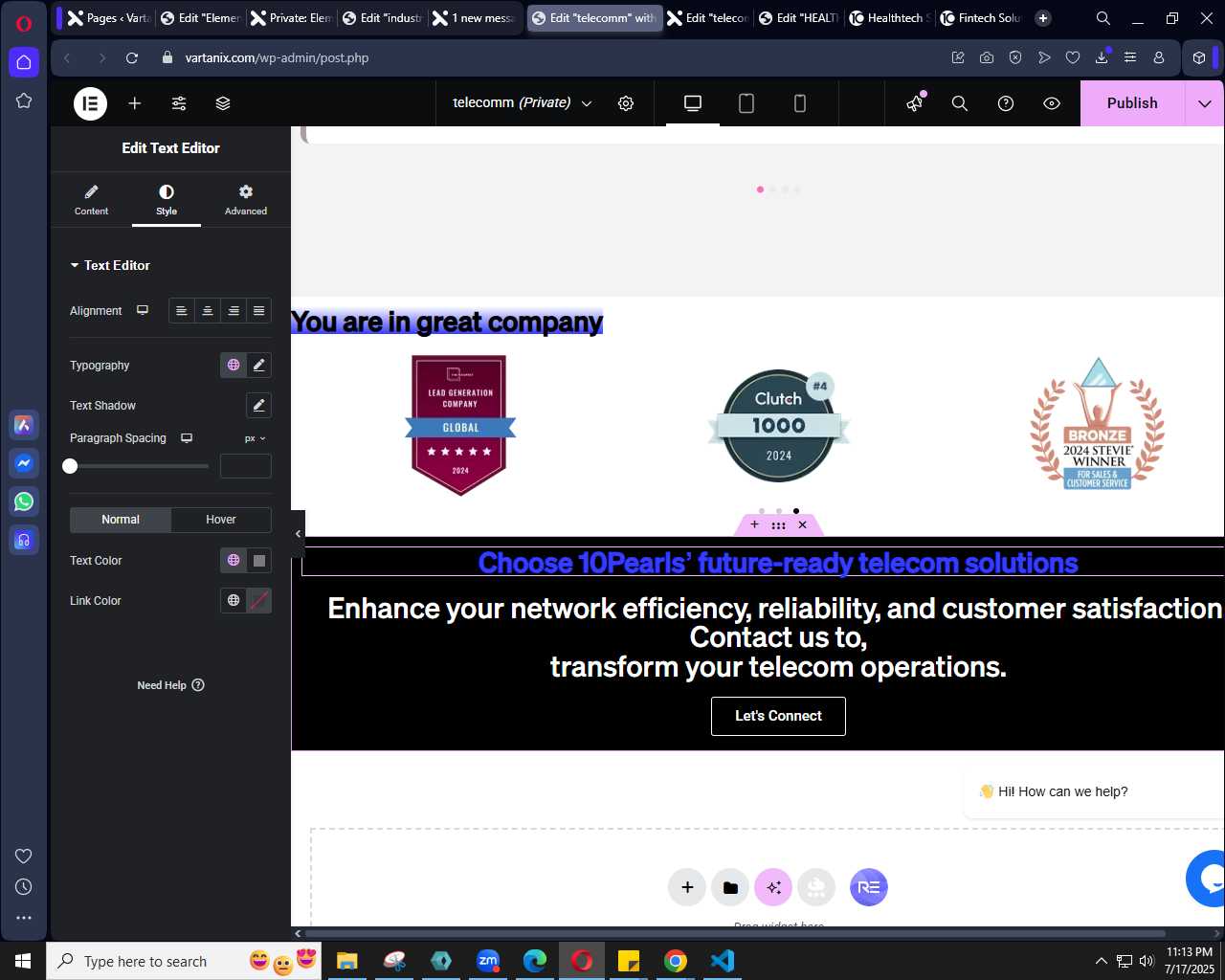Open Zoom from the taskbar

[x=488, y=961]
